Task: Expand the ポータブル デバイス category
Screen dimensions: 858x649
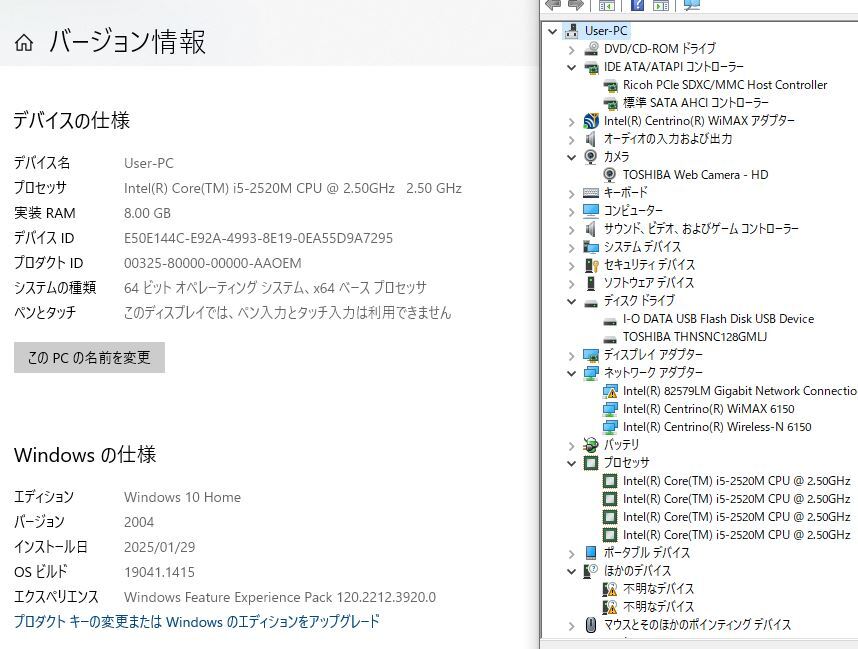Action: 572,554
